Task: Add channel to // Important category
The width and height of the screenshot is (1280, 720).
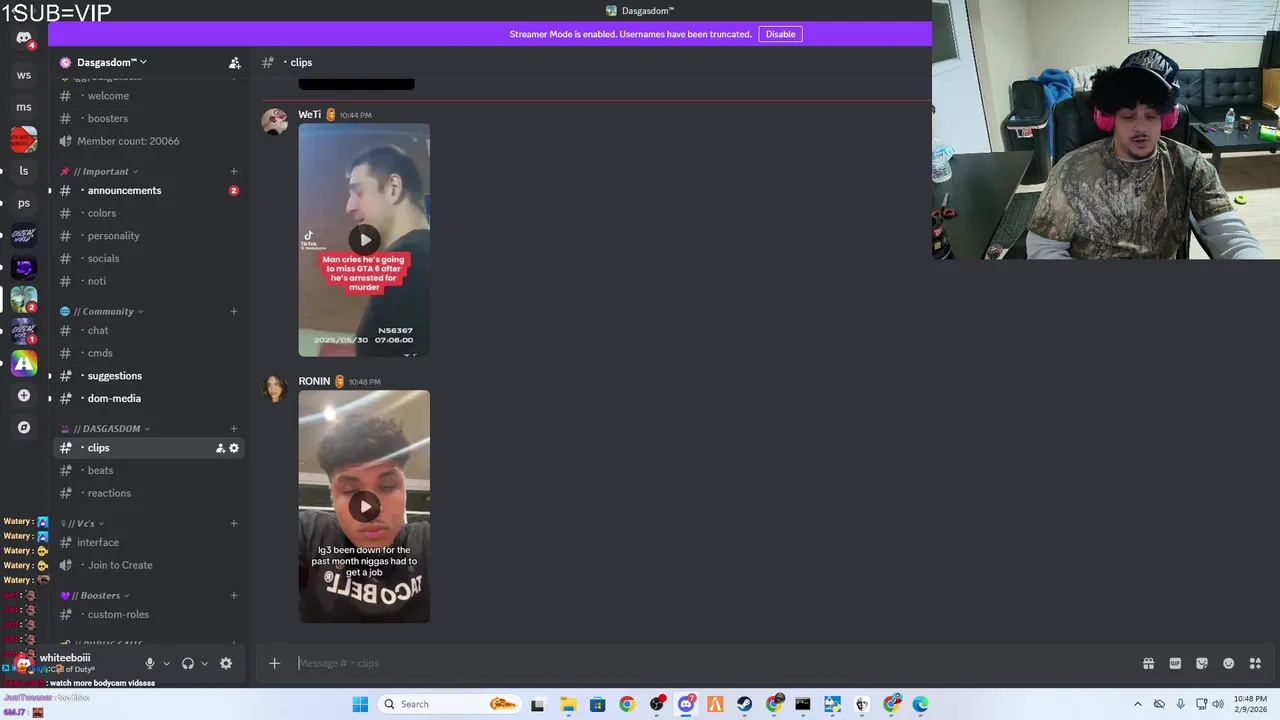Action: pyautogui.click(x=234, y=171)
